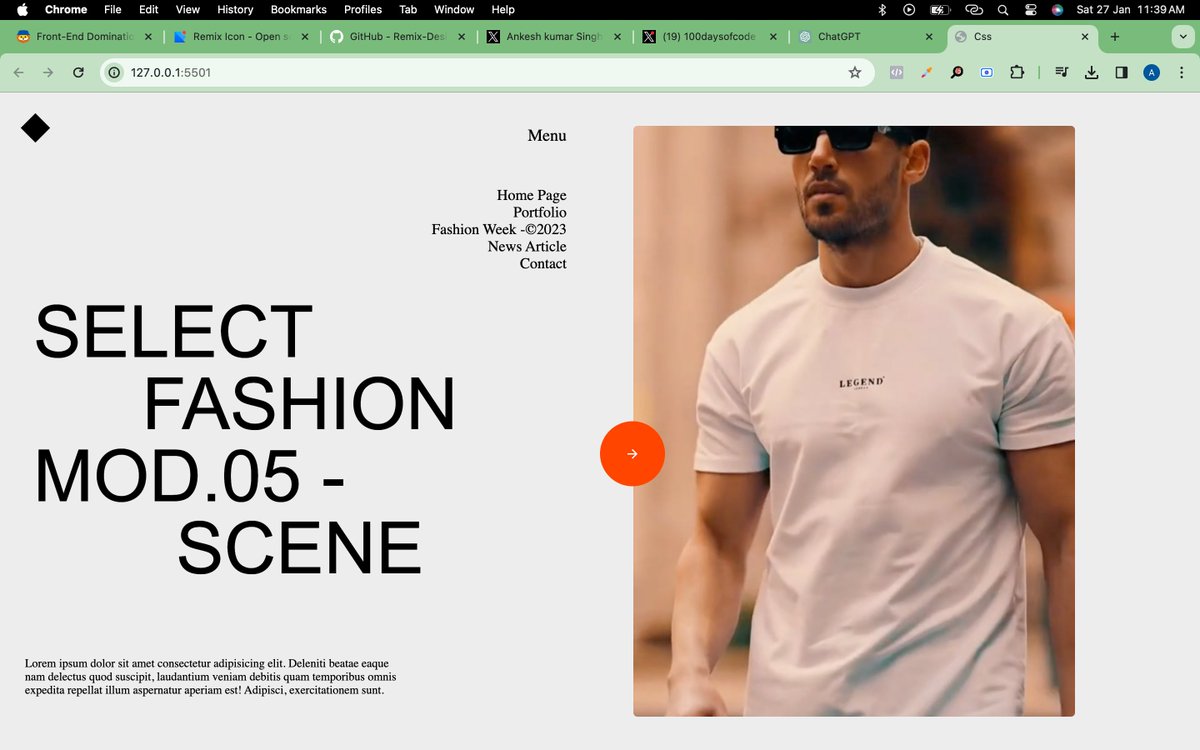
Task: Open the History menu
Action: pyautogui.click(x=236, y=9)
